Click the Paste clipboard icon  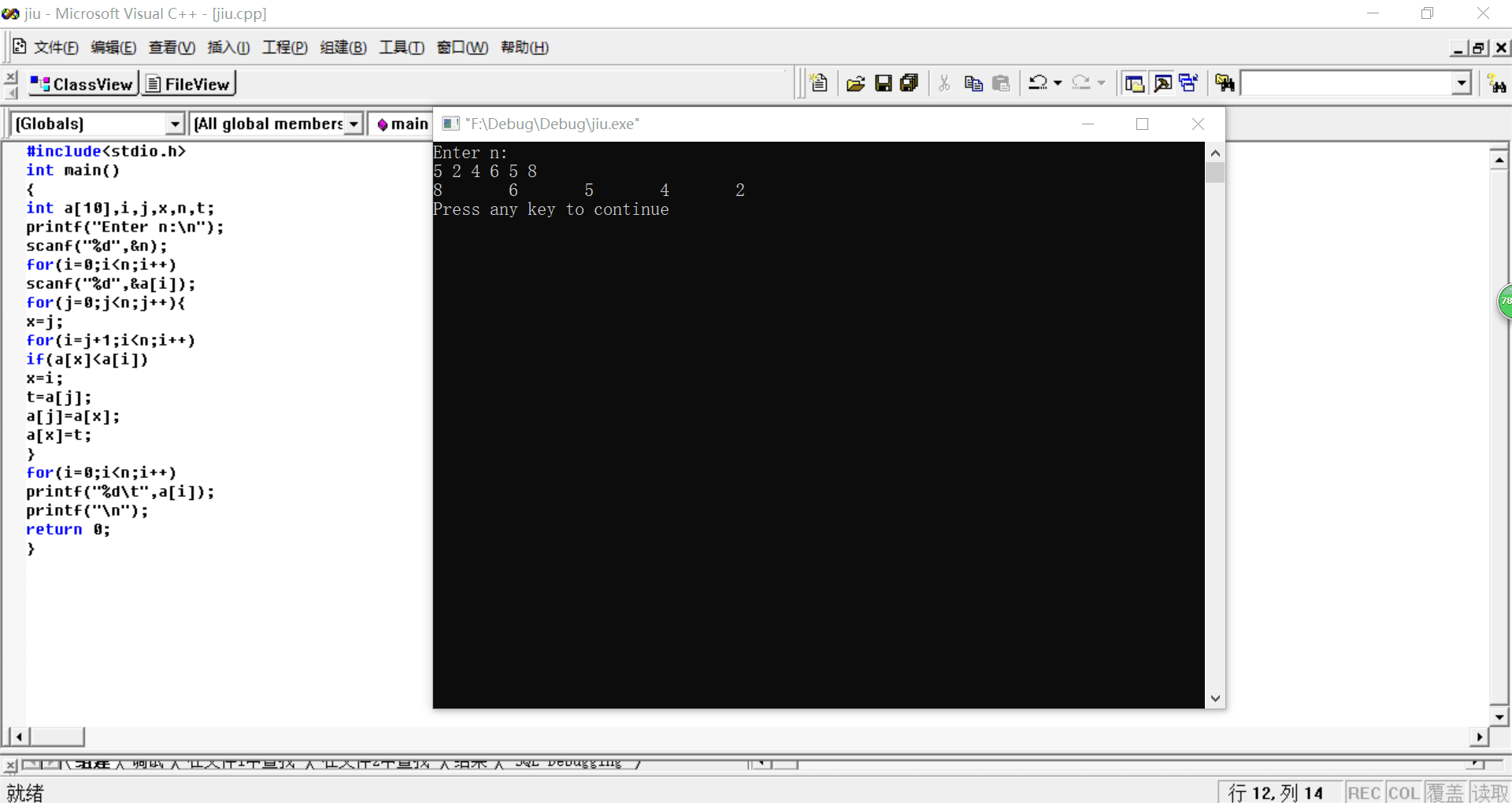pos(1001,83)
